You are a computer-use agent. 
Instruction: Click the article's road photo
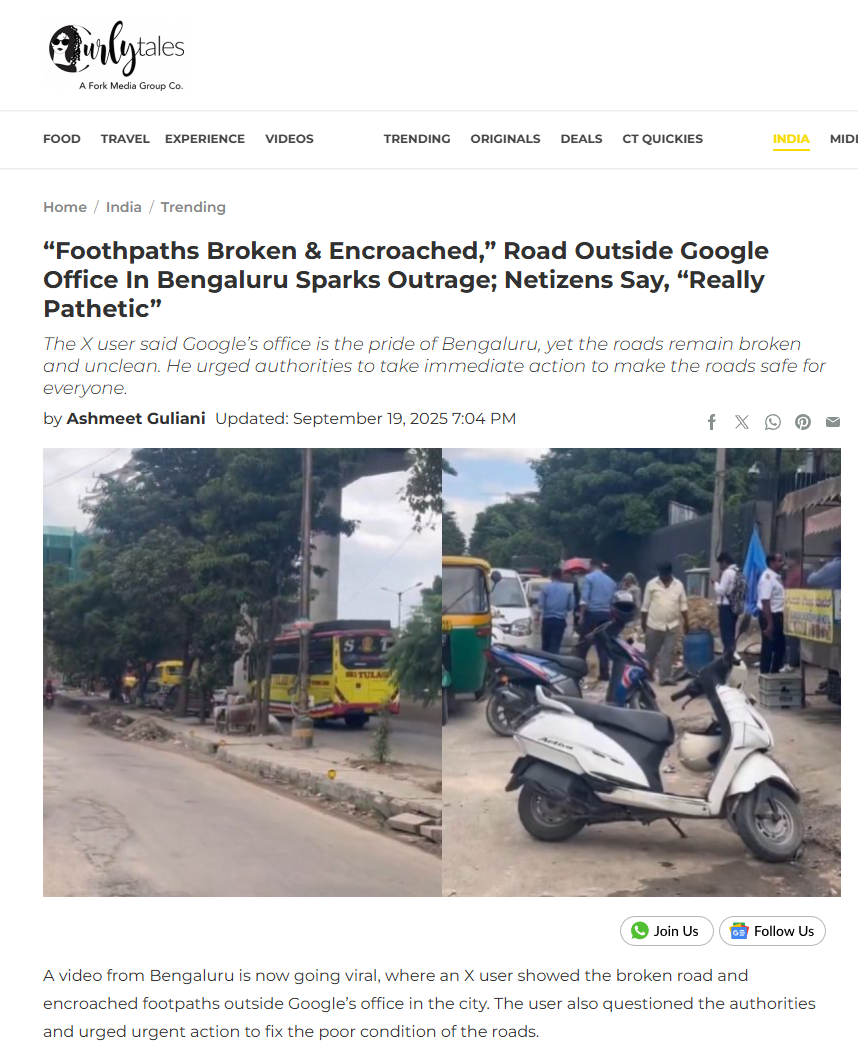[442, 672]
